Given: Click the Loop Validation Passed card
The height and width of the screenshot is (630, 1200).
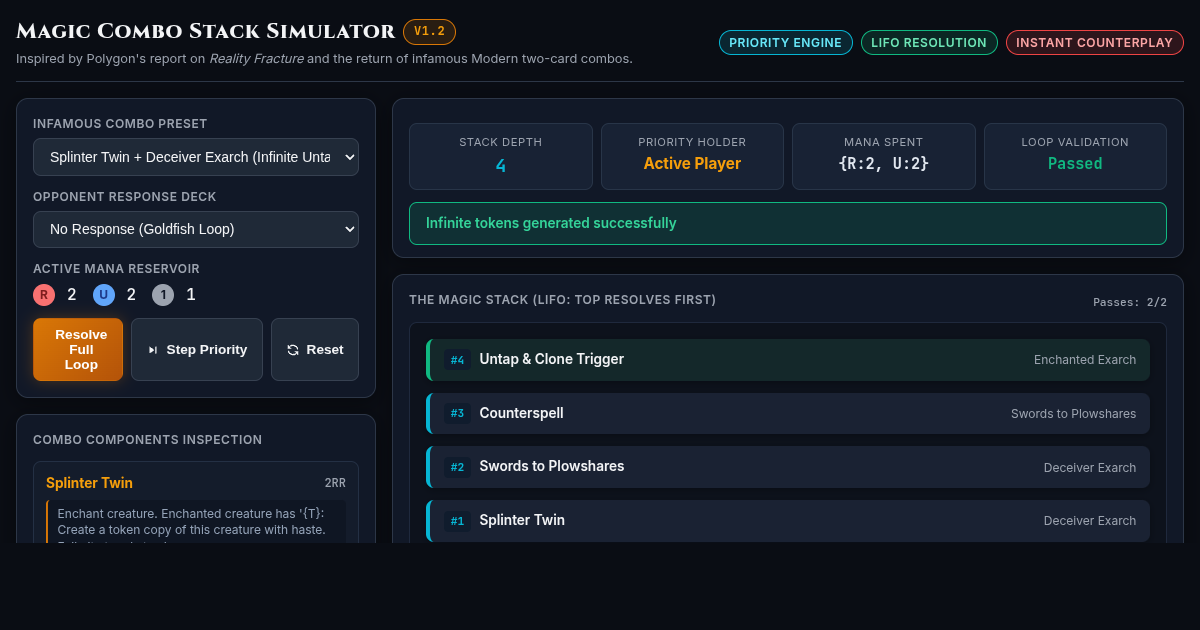Looking at the screenshot, I should 1075,156.
